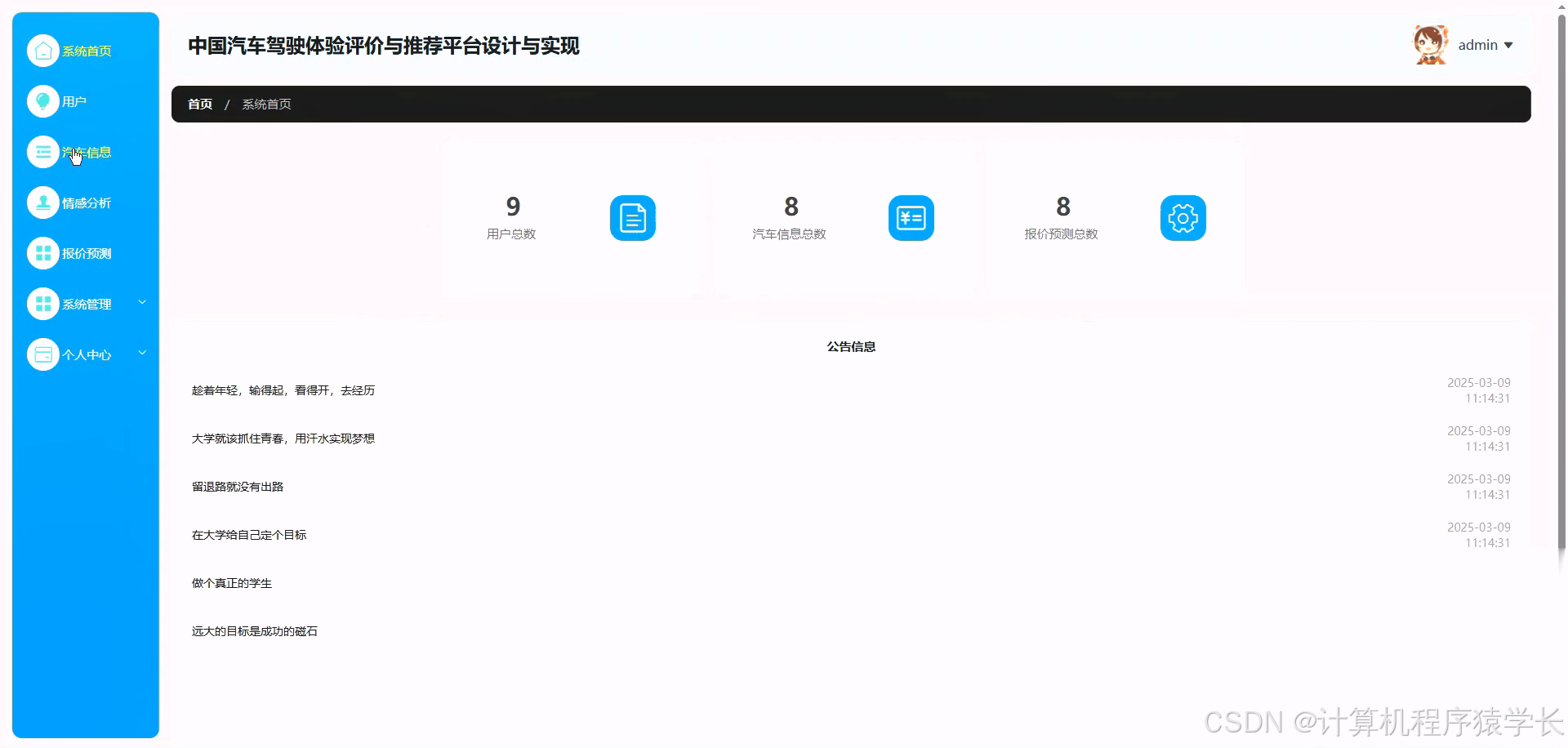Click the 系统首页 home icon in sidebar
The height and width of the screenshot is (748, 1568).
coord(42,50)
